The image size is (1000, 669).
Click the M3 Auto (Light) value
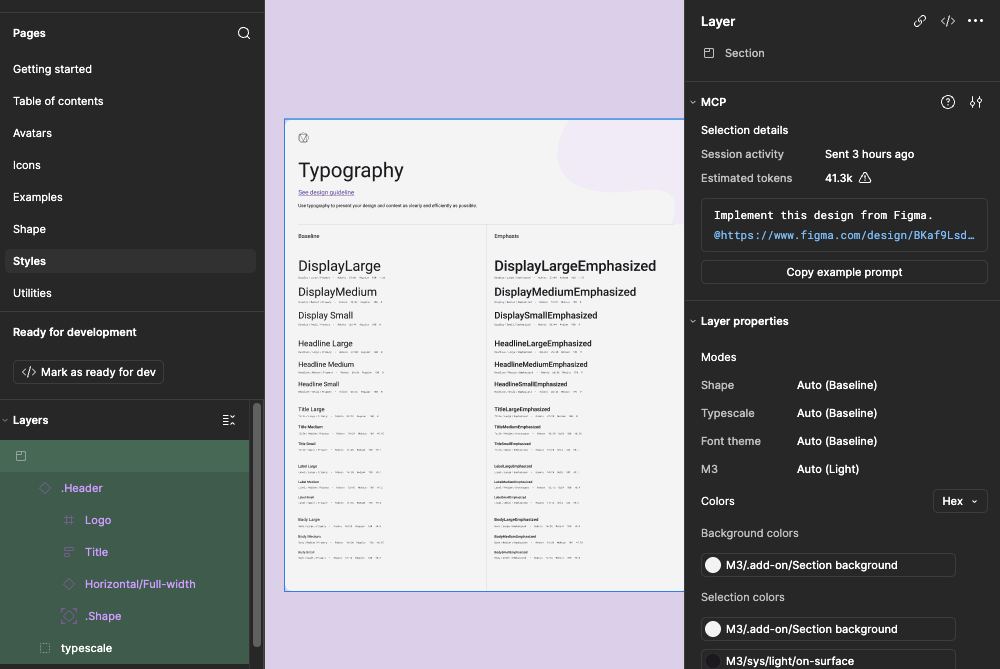pos(828,469)
